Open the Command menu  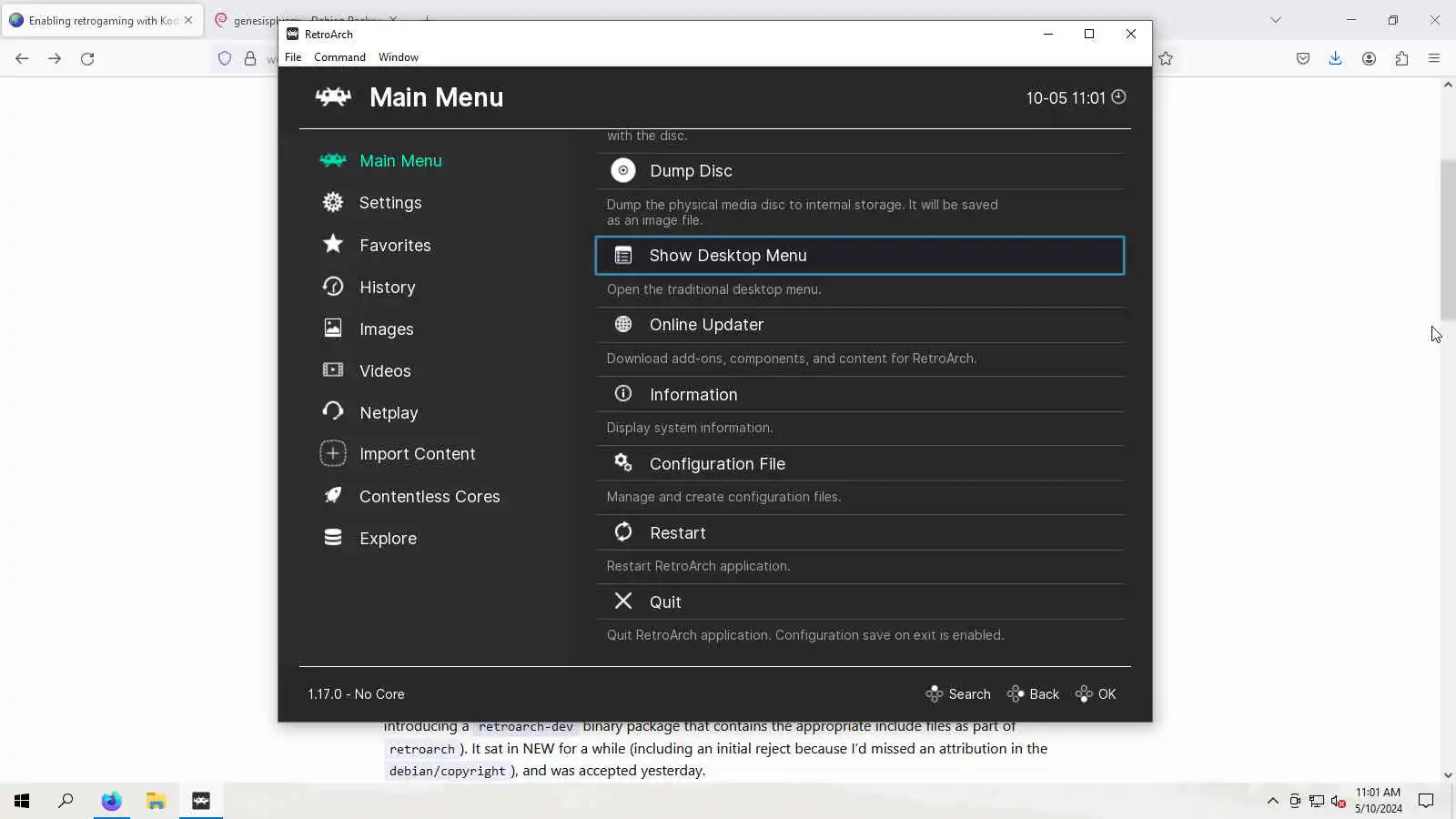click(x=339, y=57)
